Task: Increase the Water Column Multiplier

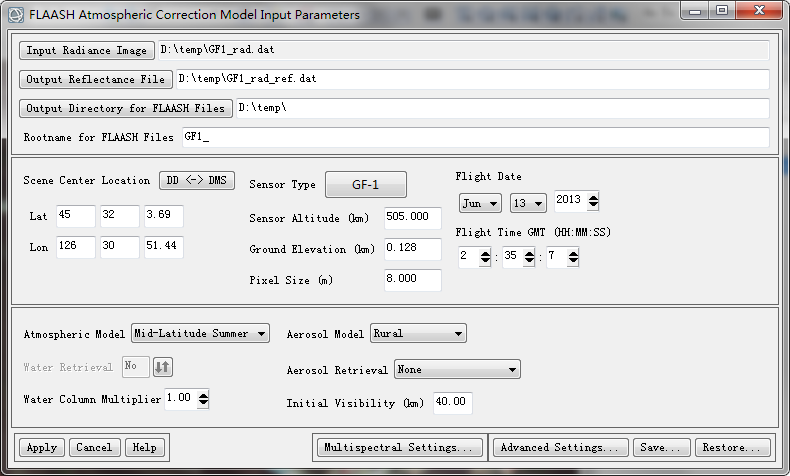Action: (203, 395)
